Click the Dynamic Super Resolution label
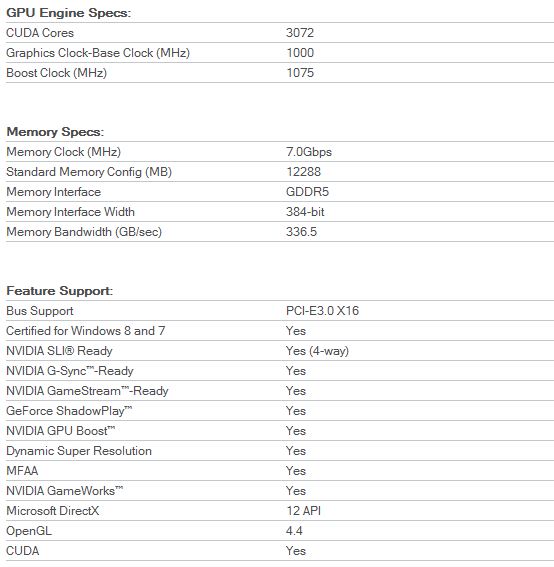Screen dimensions: 554x567 pyautogui.click(x=79, y=451)
